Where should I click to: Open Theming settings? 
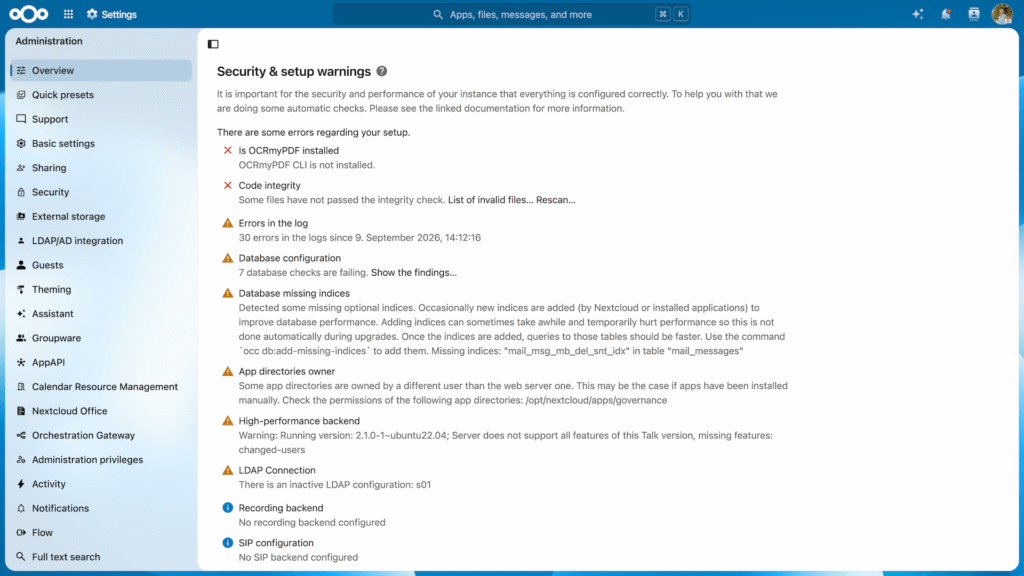pyautogui.click(x=101, y=289)
